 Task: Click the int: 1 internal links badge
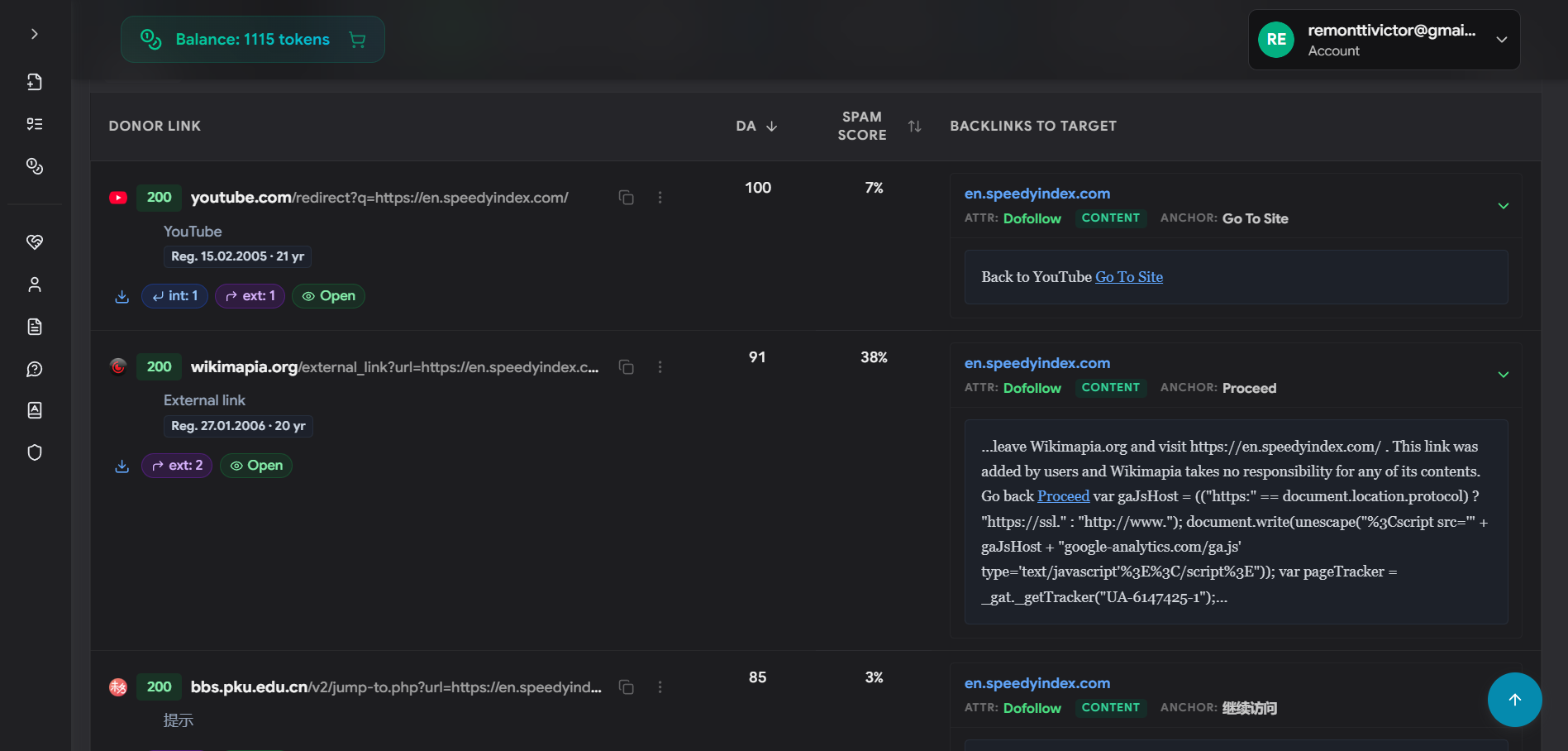click(x=174, y=296)
